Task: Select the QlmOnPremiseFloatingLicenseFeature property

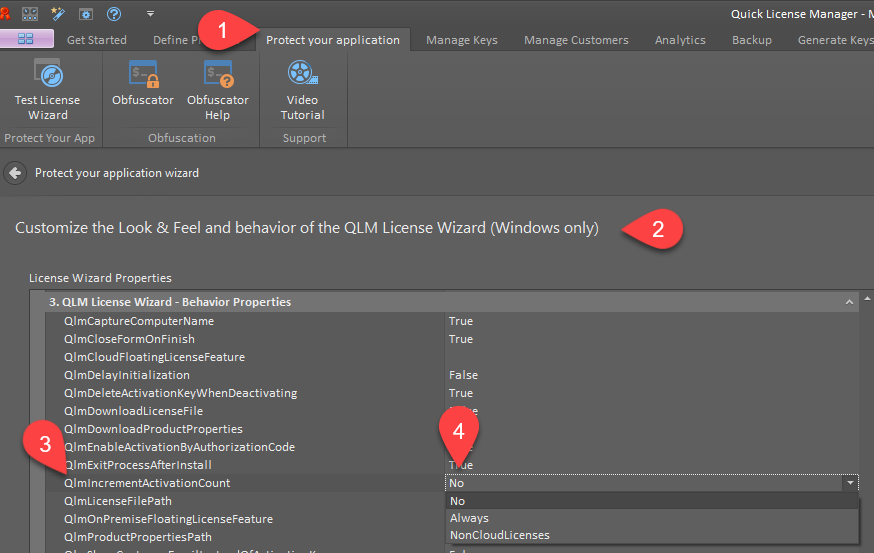Action: coord(168,519)
